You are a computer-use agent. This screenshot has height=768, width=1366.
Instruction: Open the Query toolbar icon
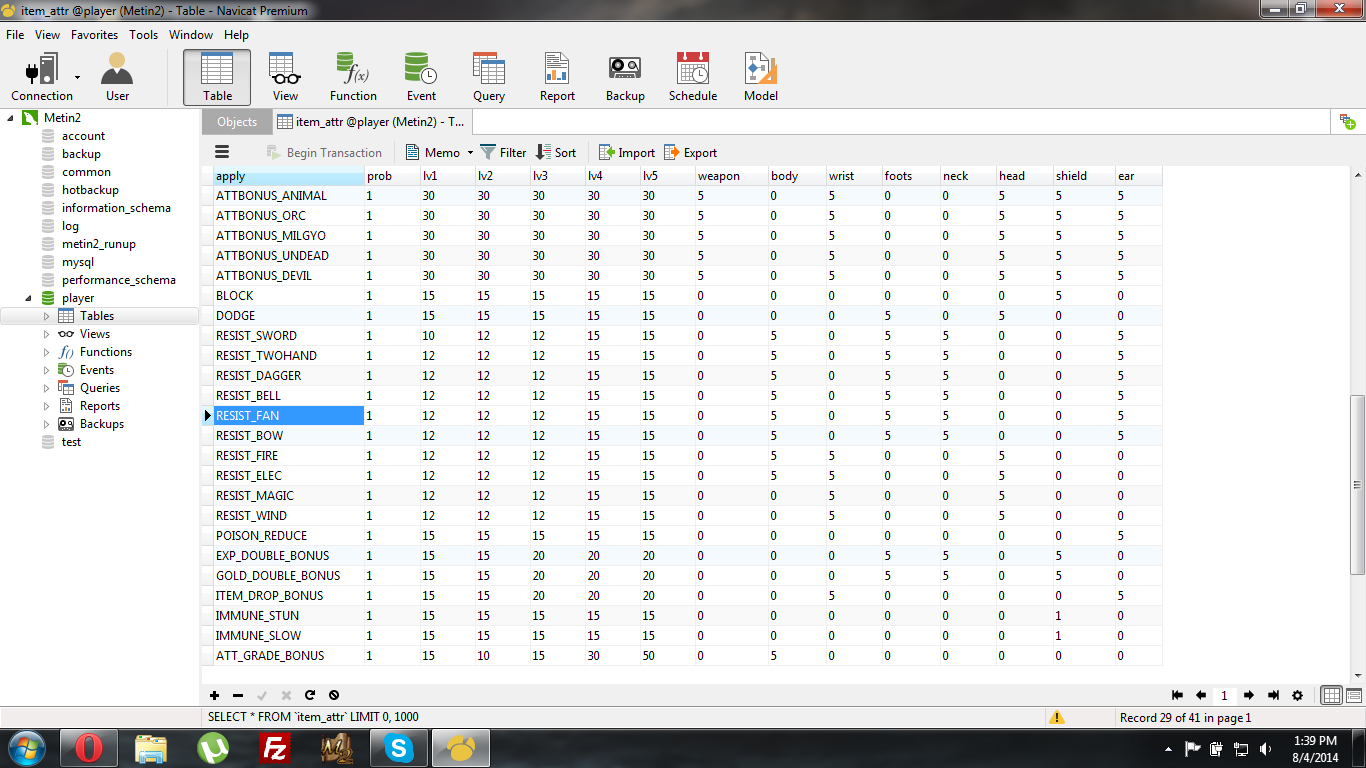(489, 78)
